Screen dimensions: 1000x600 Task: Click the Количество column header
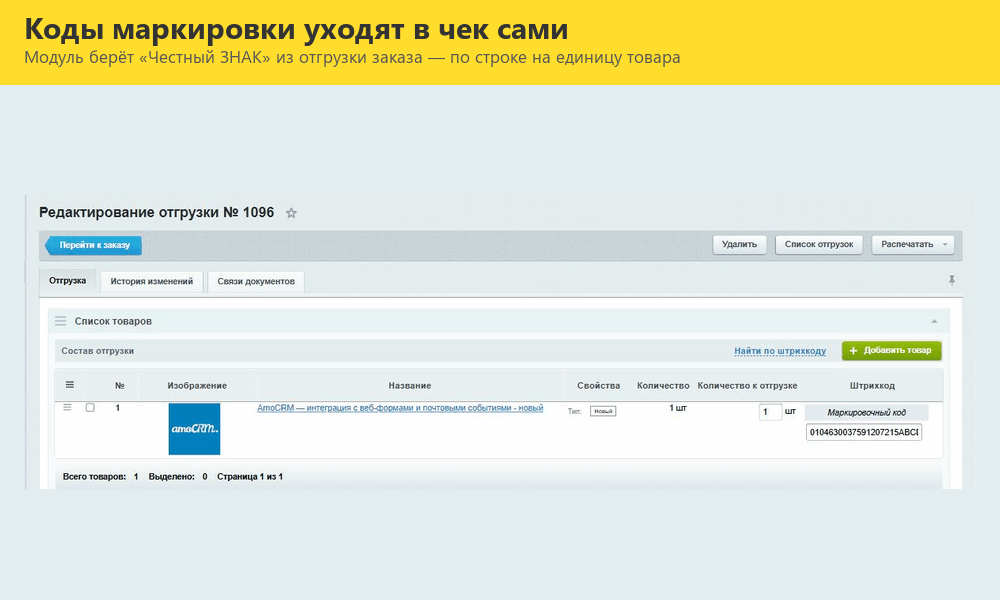click(x=663, y=386)
